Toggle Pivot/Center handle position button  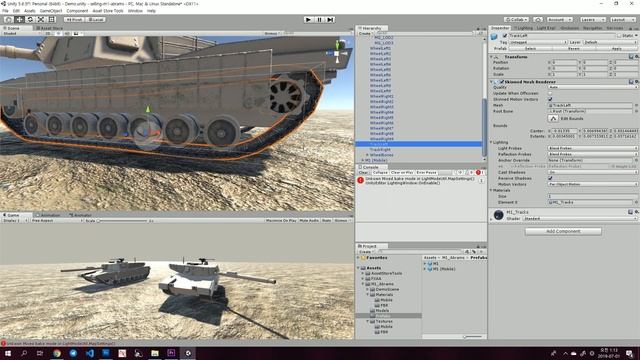tap(74, 19)
